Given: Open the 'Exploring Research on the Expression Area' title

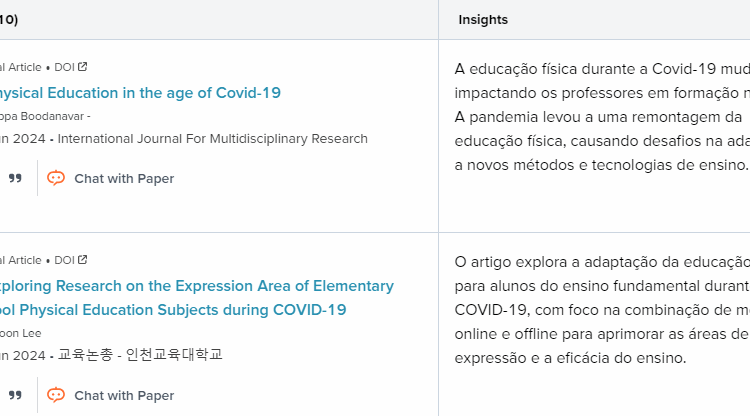Looking at the screenshot, I should tap(197, 286).
